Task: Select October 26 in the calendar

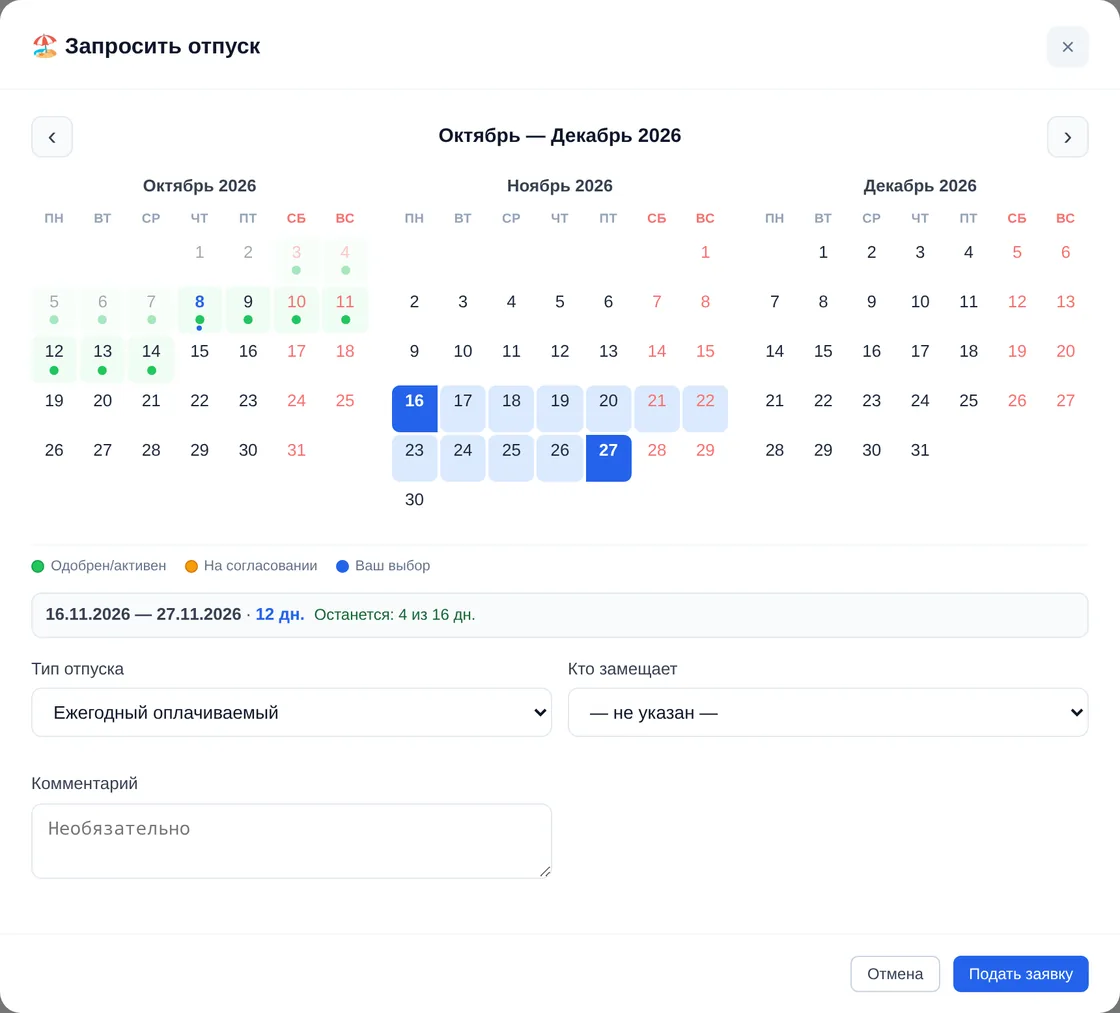Action: pos(54,458)
